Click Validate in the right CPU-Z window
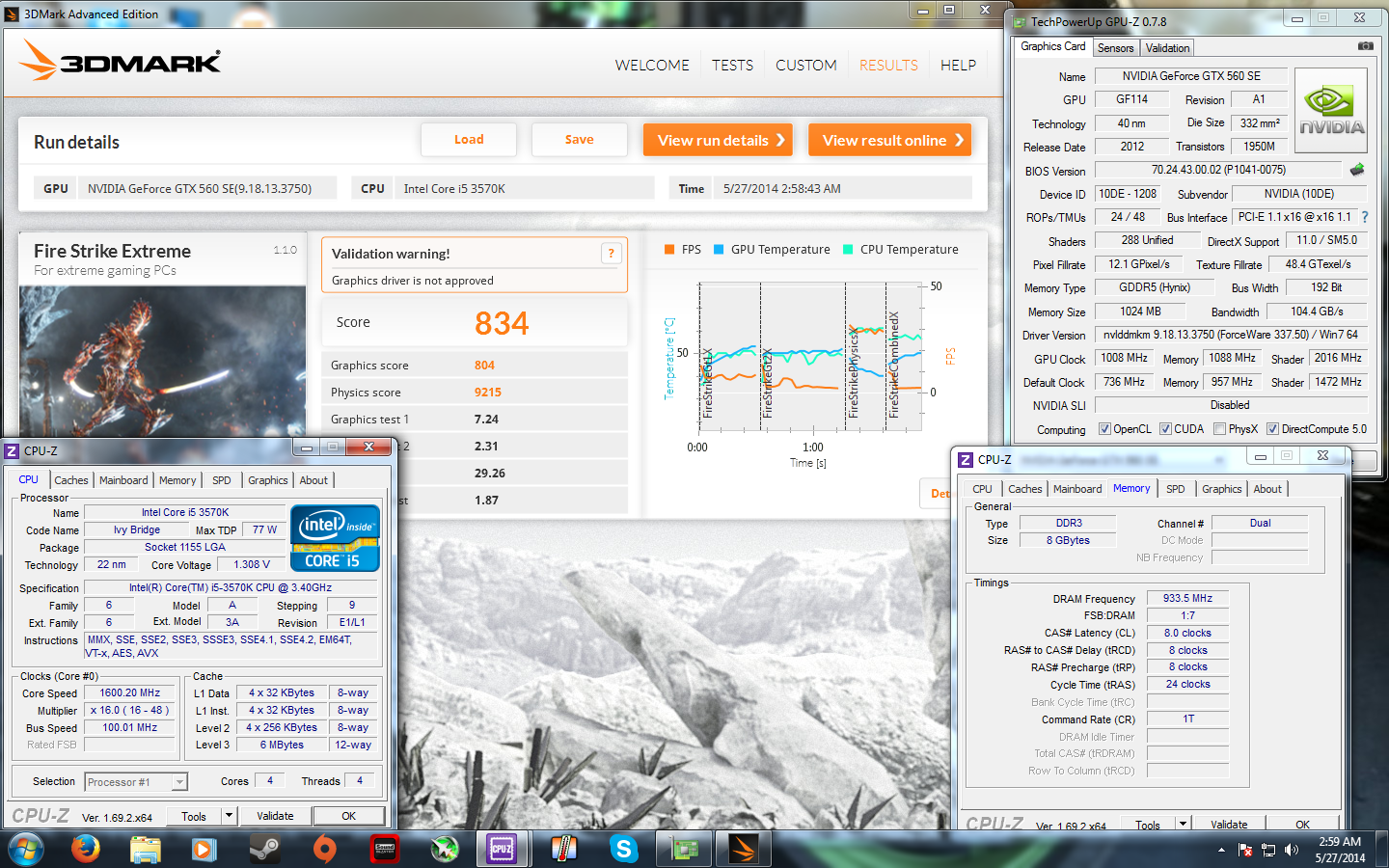Image resolution: width=1389 pixels, height=868 pixels. coord(1229,824)
